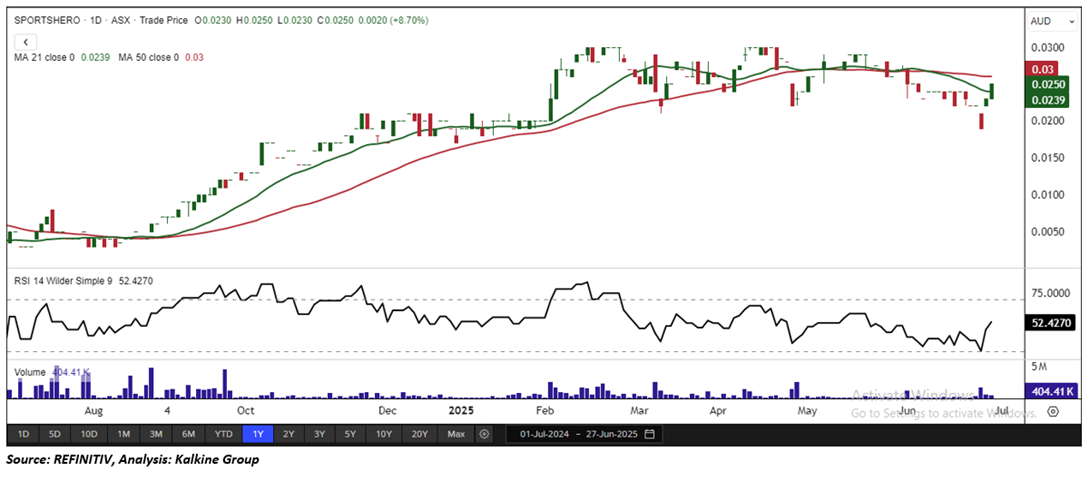Screen dimensions: 1090x481
Task: Click the 0.0150 price axis label
Action: (x=1047, y=158)
